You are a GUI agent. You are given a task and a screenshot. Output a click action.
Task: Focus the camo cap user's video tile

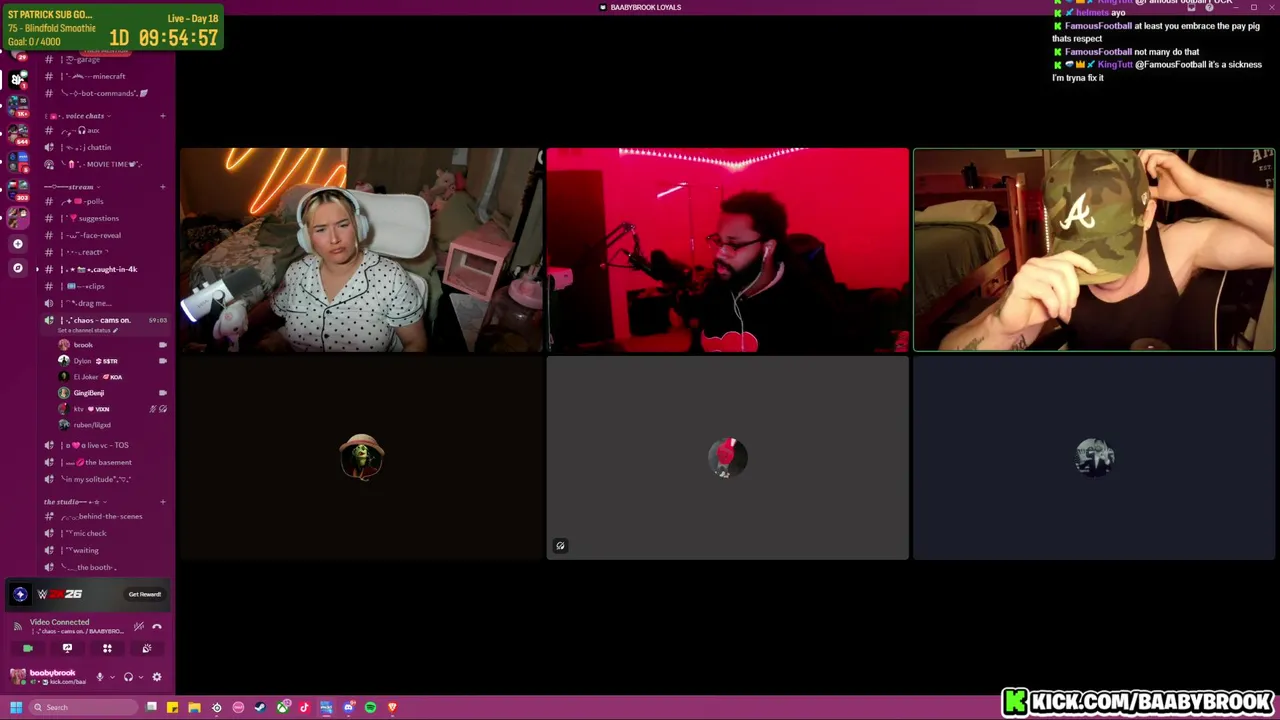1094,250
